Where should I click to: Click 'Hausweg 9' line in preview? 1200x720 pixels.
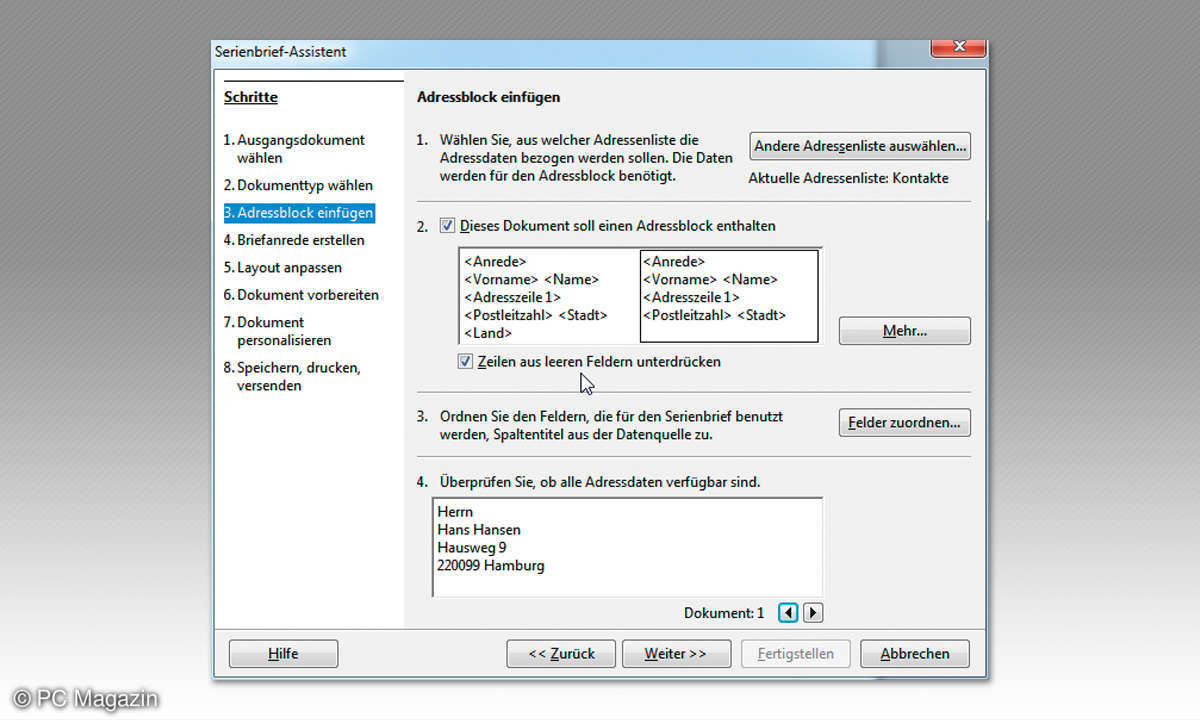[472, 548]
